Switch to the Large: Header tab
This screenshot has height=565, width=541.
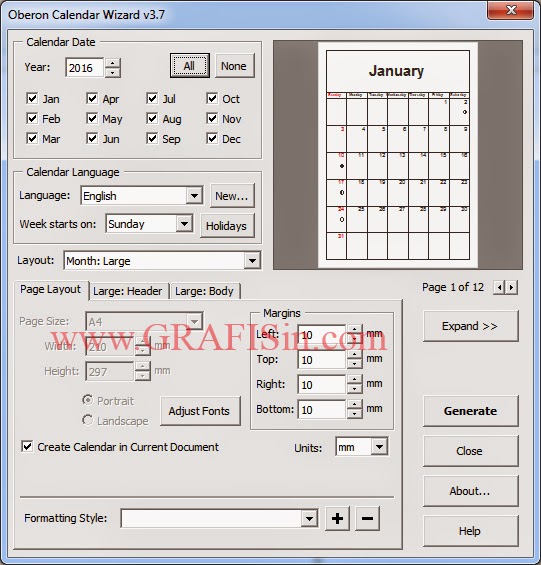point(128,291)
